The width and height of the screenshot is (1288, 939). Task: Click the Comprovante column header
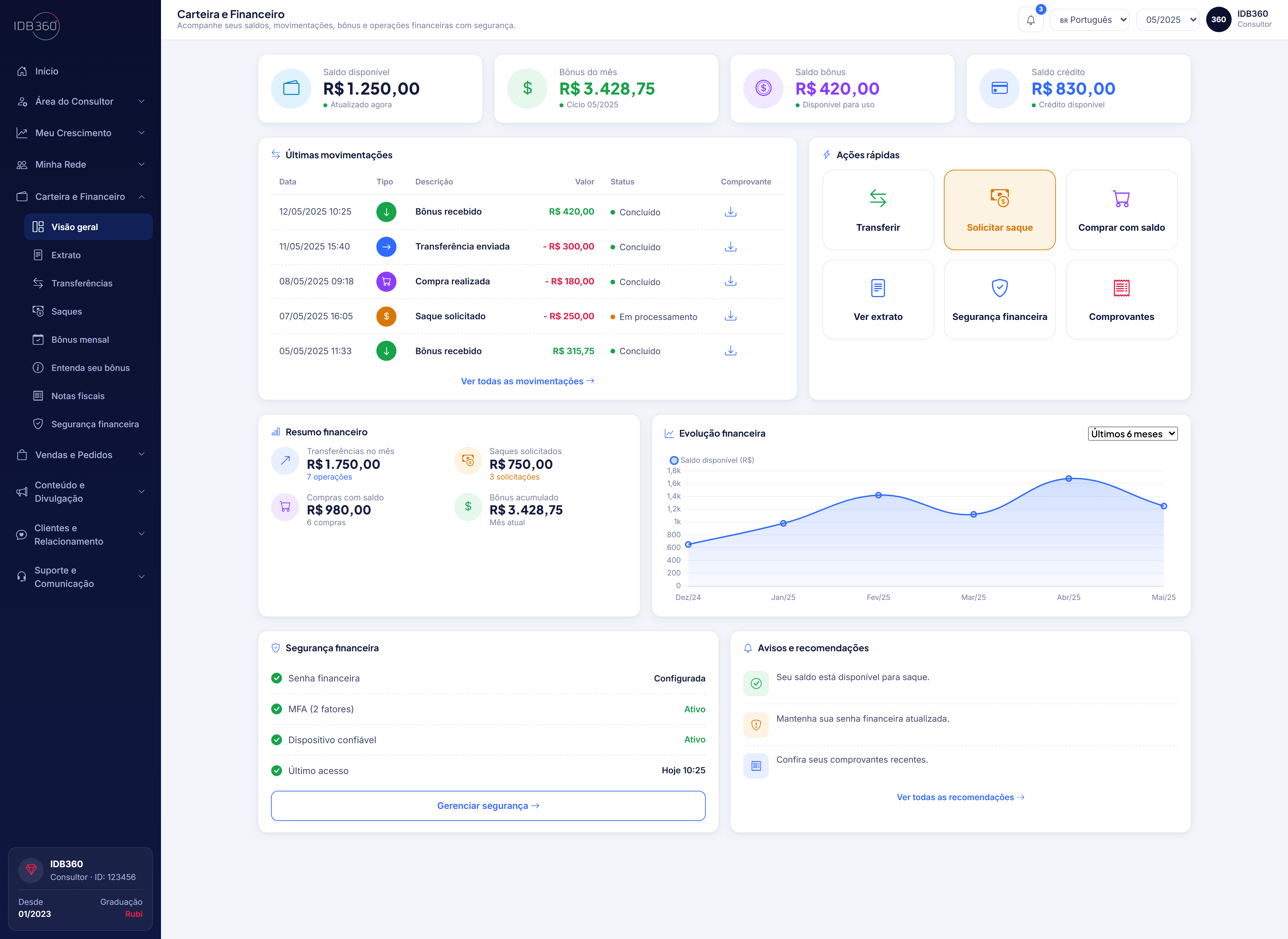click(x=746, y=182)
